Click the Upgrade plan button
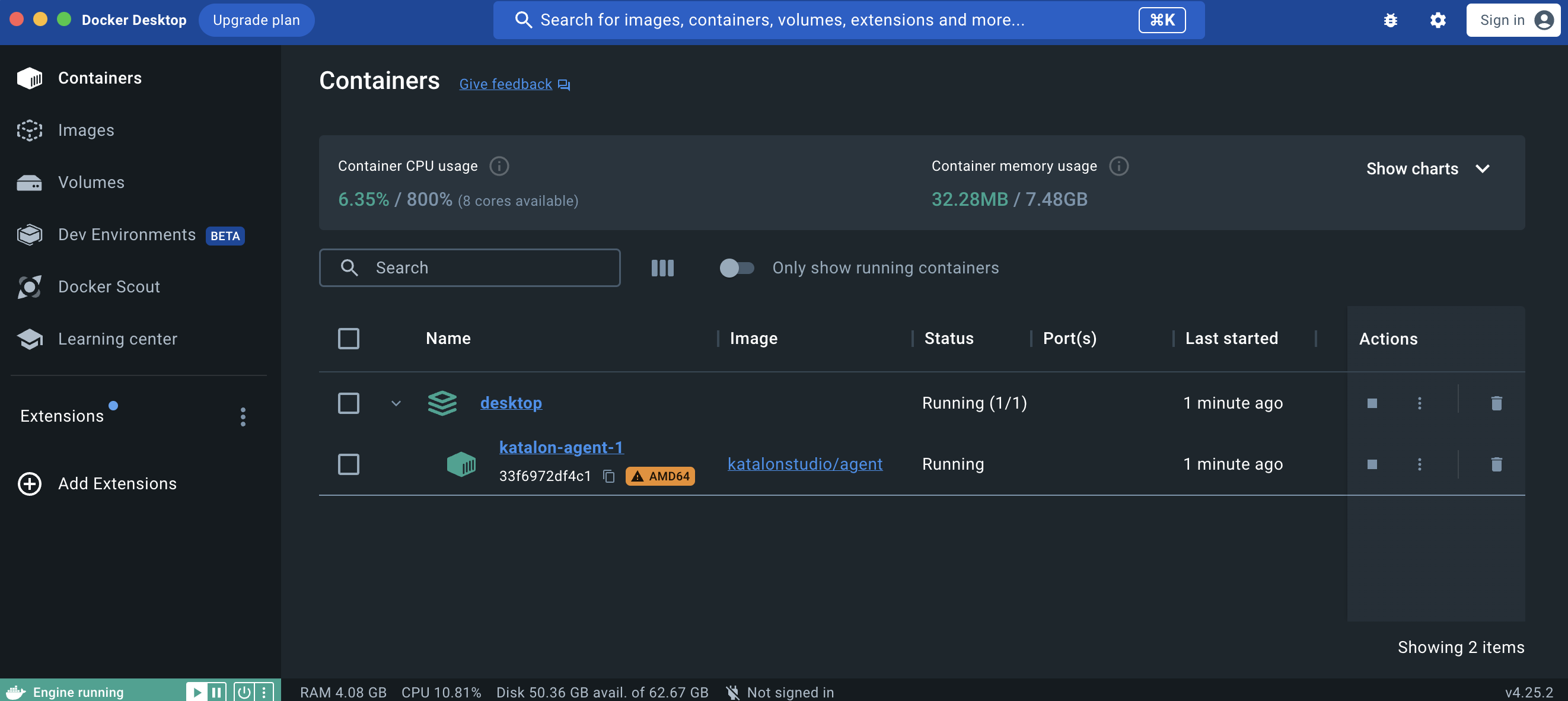Screen dimensions: 1568x701 pos(256,20)
